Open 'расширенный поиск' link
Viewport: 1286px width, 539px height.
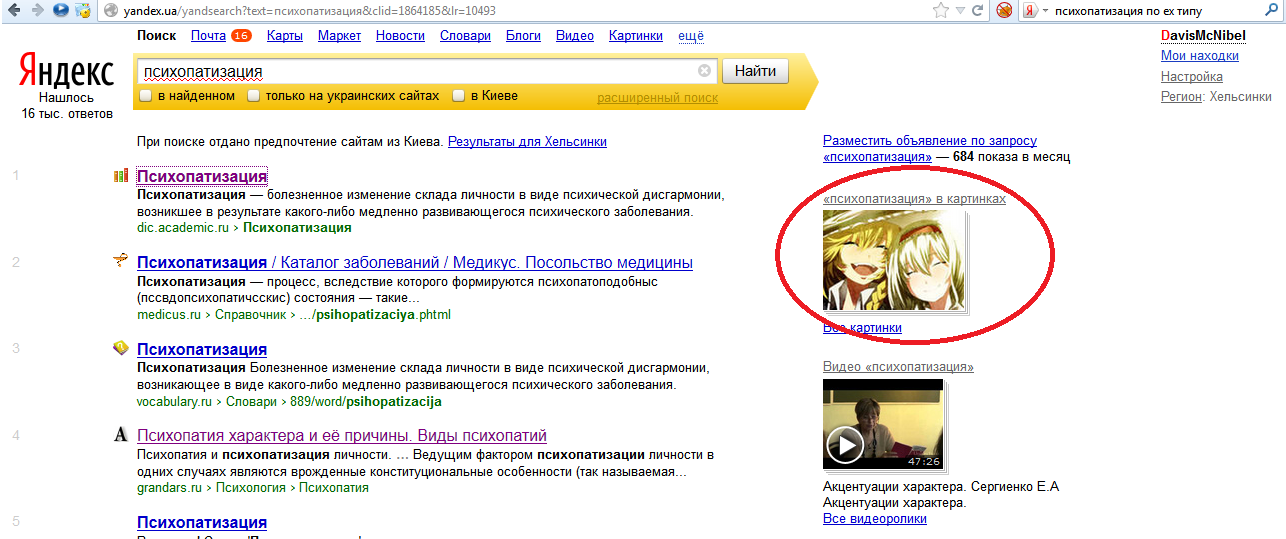pos(657,98)
